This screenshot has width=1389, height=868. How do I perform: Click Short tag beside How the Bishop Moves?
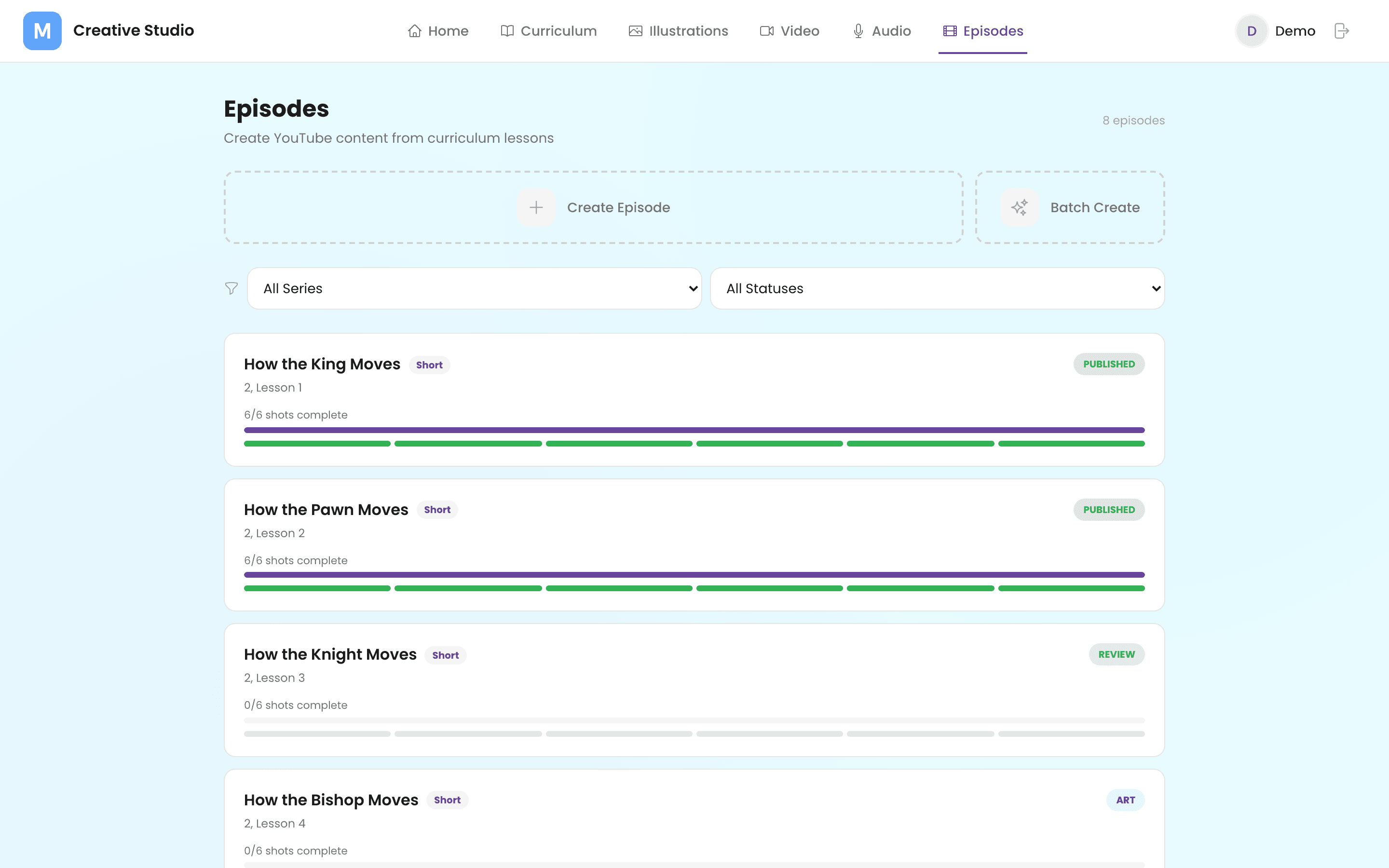pos(447,800)
